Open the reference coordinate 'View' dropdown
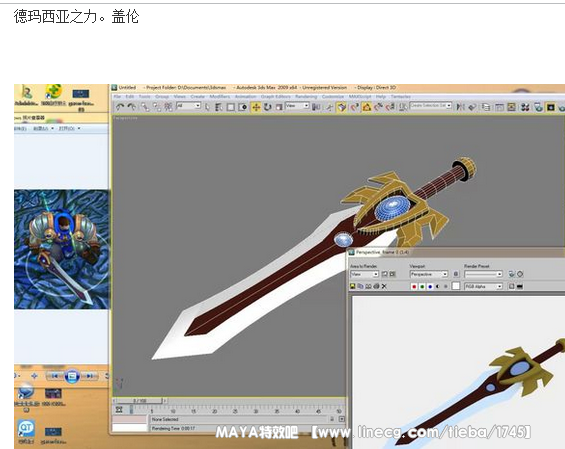The image size is (565, 449). click(297, 106)
